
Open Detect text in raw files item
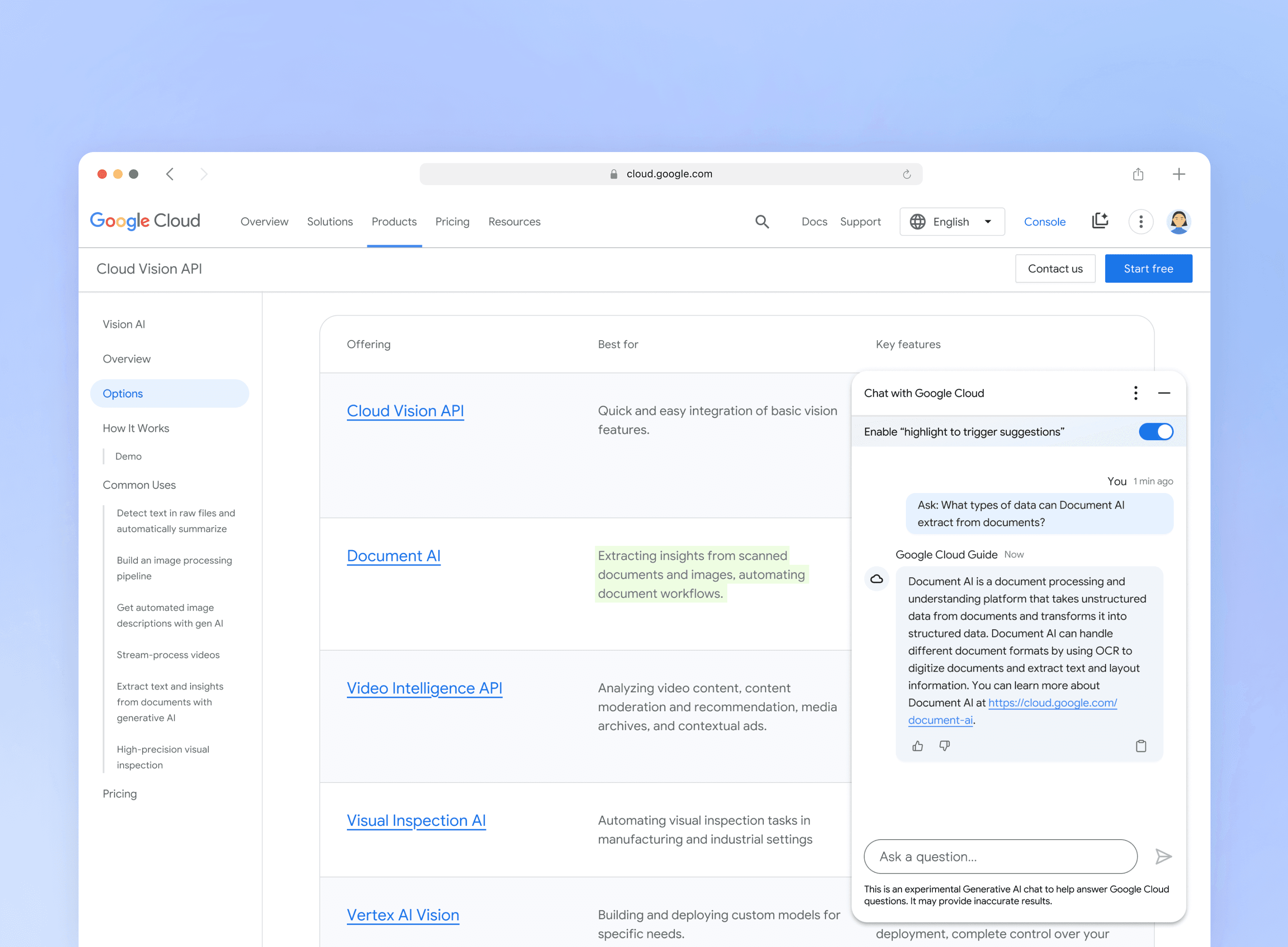pyautogui.click(x=176, y=521)
